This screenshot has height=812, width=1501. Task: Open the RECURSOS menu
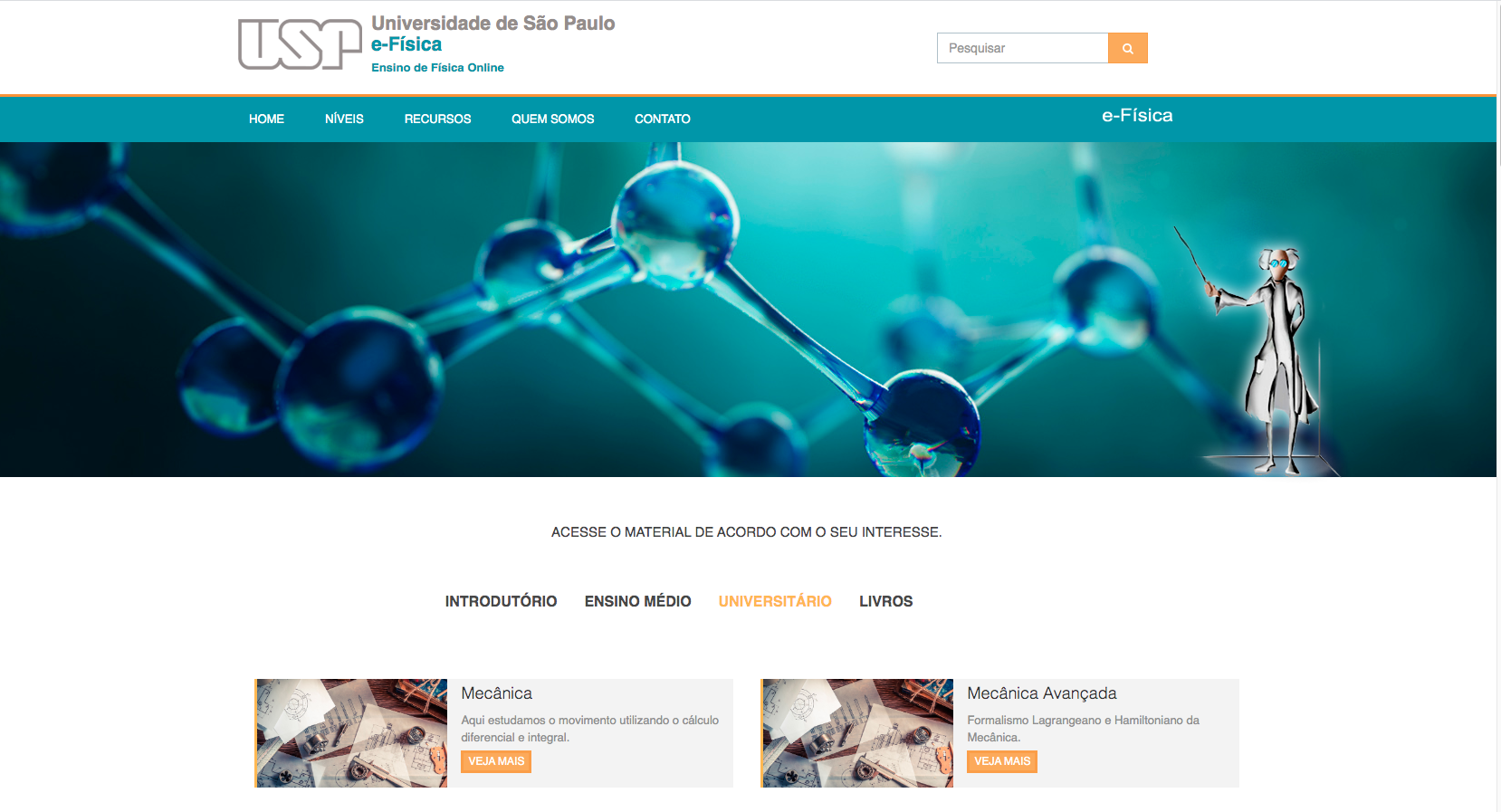[437, 119]
